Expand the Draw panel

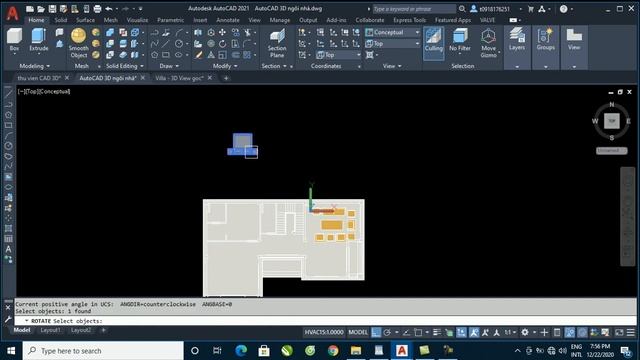[169, 66]
